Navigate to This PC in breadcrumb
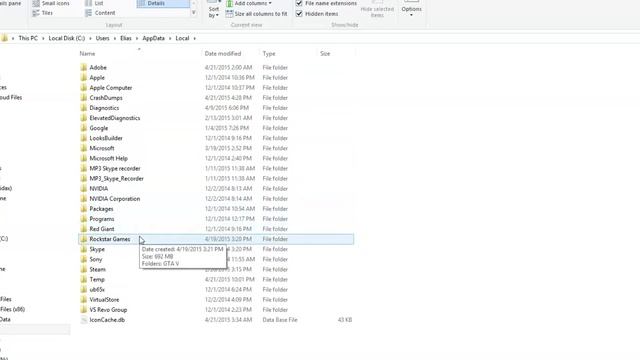Viewport: 640px width, 360px height. pos(28,38)
